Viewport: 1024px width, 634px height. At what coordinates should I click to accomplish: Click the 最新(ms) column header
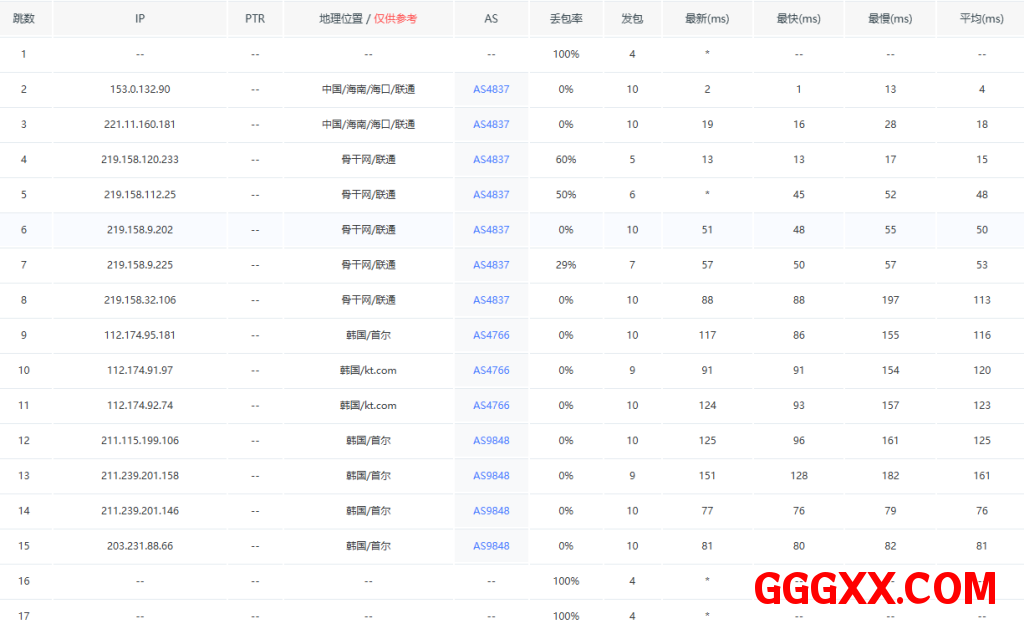pos(707,19)
